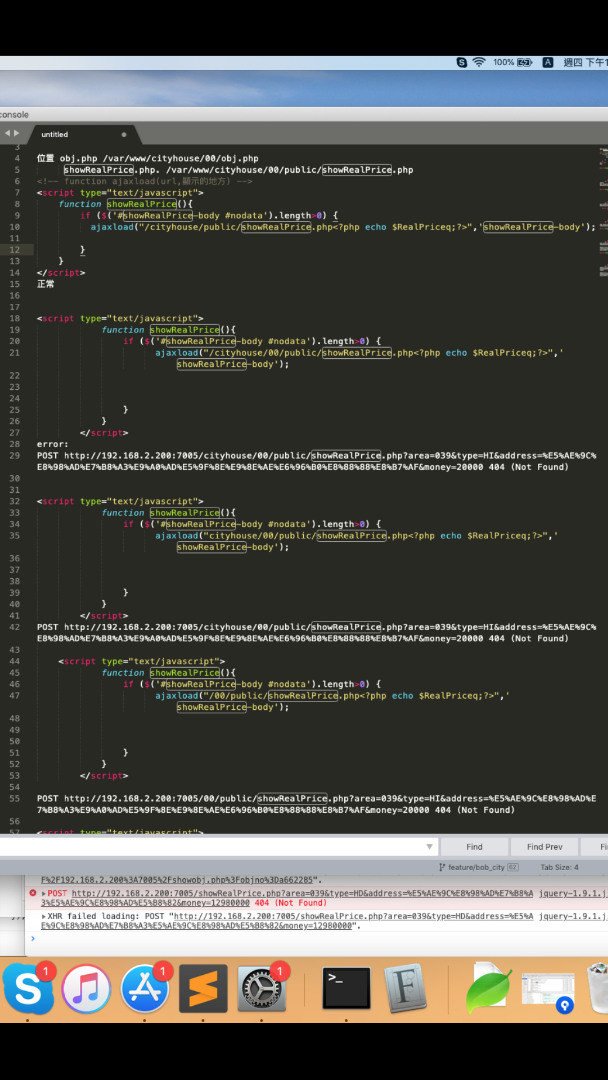
Task: Open jquery-1.9.1 source link on XHR row
Action: pos(573,917)
